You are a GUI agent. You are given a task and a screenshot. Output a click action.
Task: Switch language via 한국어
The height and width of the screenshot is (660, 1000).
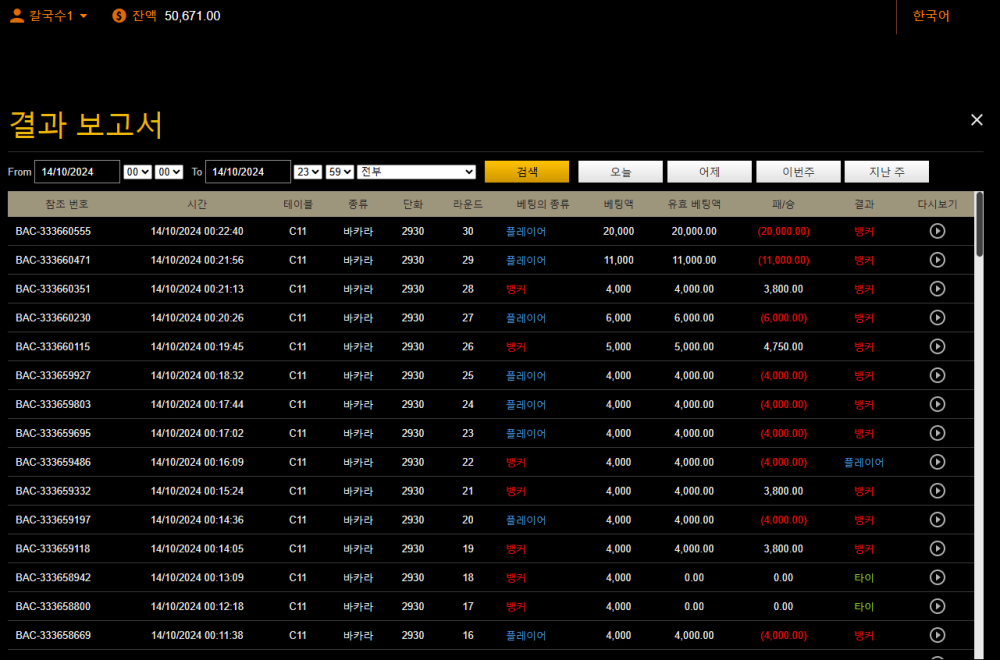click(x=931, y=15)
